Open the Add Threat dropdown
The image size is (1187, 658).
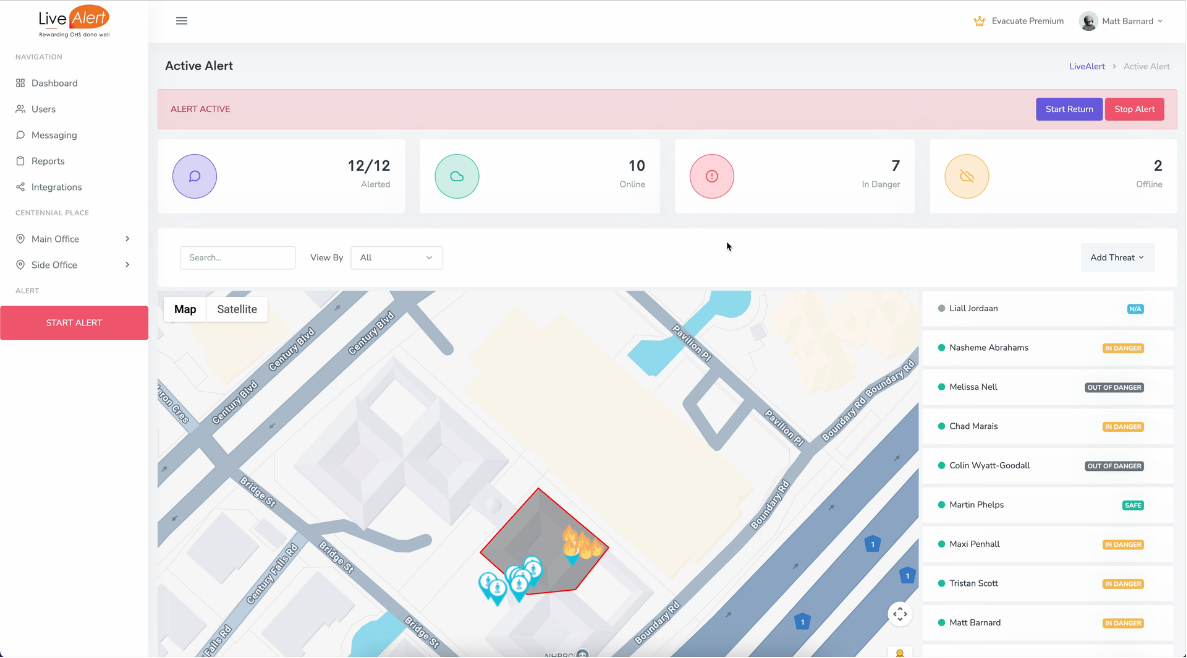pyautogui.click(x=1117, y=257)
